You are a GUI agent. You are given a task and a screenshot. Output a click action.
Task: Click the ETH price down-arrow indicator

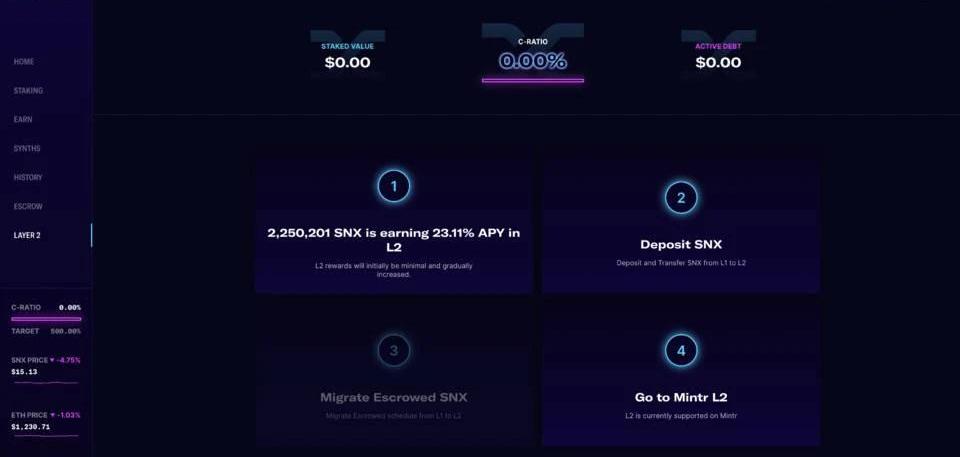click(x=54, y=414)
